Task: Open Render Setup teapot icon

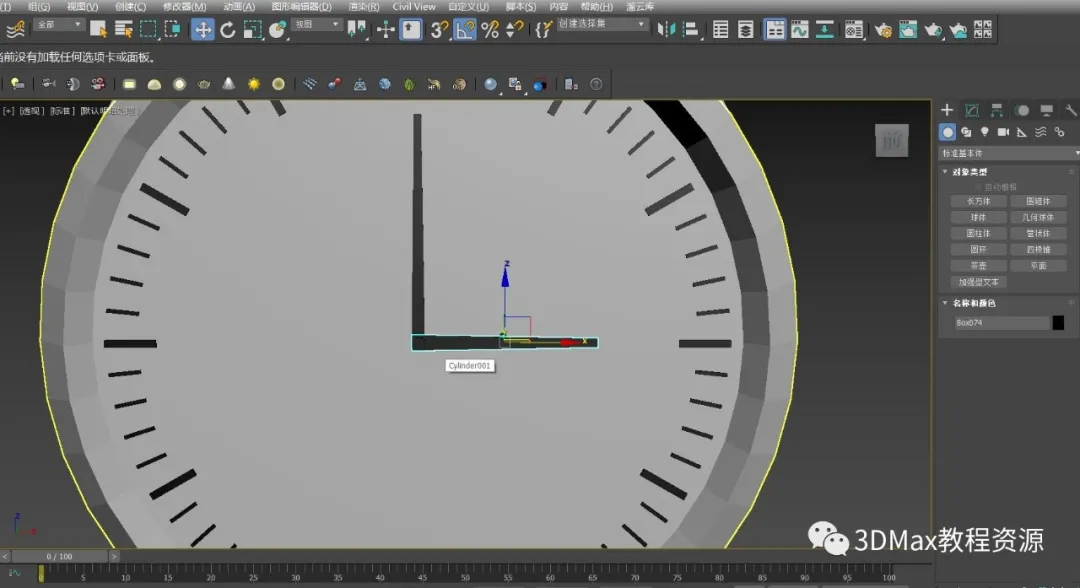Action: 883,30
